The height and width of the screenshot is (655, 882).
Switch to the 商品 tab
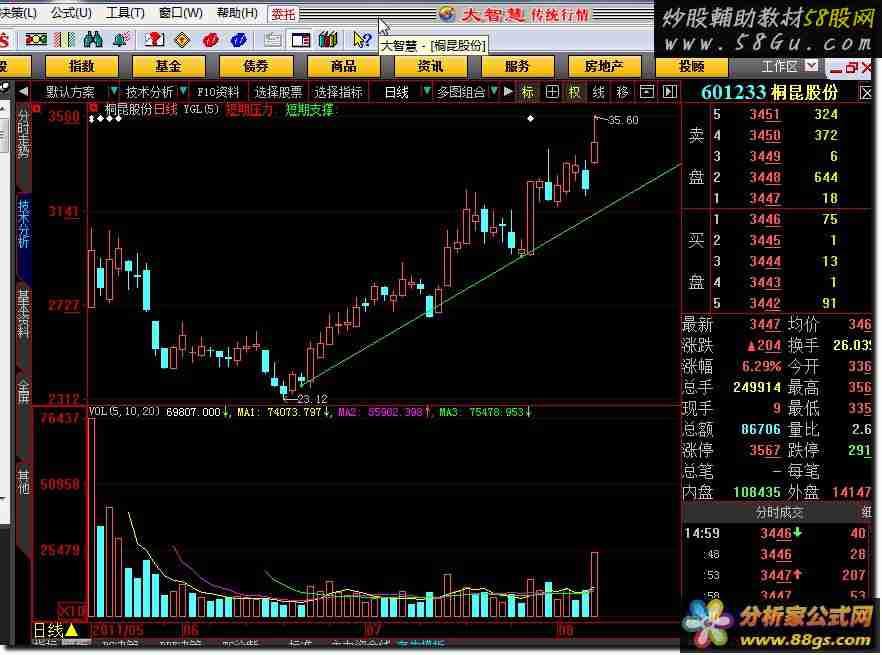point(344,66)
